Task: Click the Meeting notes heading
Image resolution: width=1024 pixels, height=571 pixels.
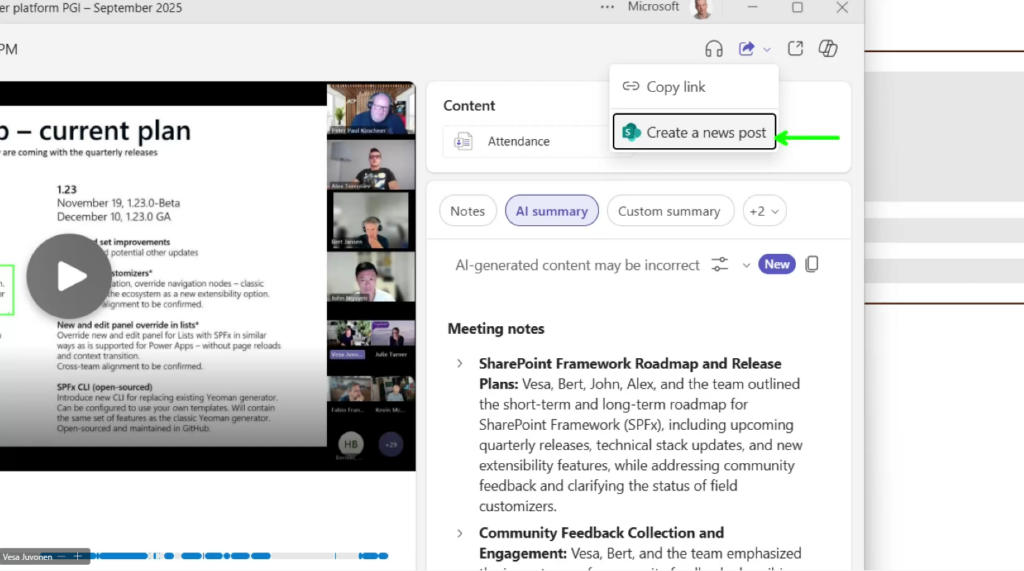Action: (496, 329)
